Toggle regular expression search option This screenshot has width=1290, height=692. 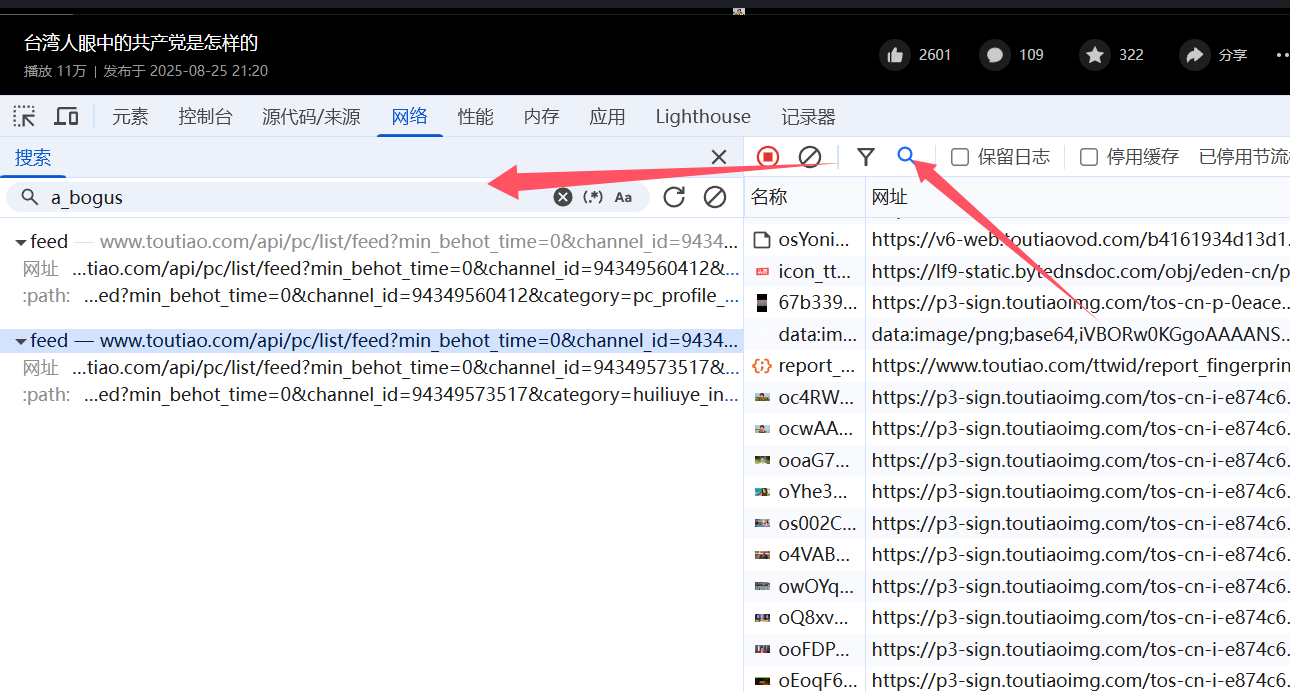click(593, 197)
